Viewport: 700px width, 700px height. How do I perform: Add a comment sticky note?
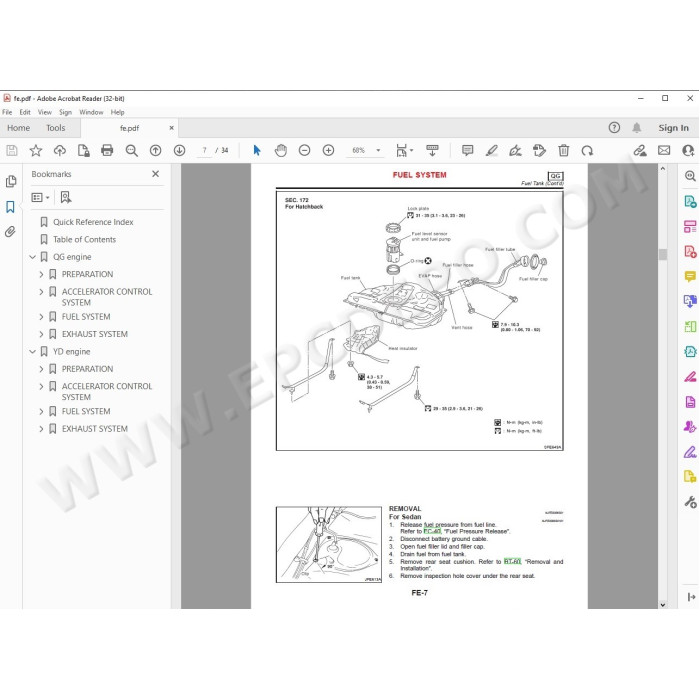click(467, 150)
